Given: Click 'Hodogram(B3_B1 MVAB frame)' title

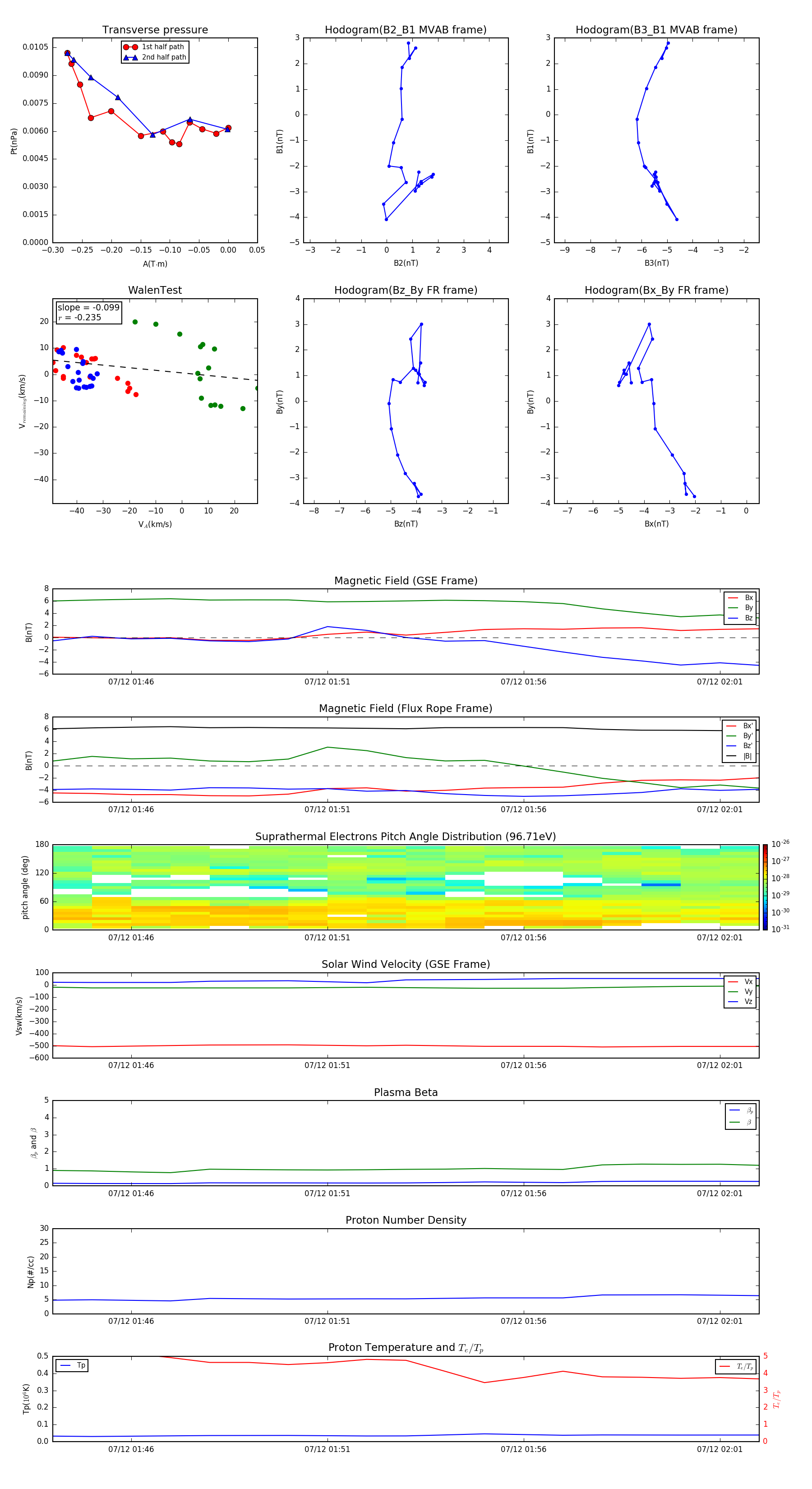Looking at the screenshot, I should click(x=656, y=30).
